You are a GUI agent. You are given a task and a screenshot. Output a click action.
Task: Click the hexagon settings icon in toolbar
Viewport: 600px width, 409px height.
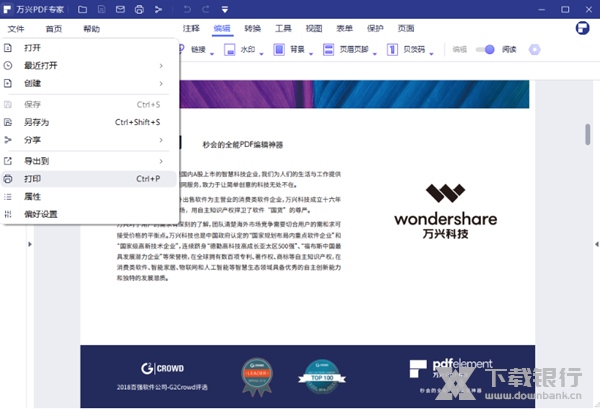pos(535,50)
